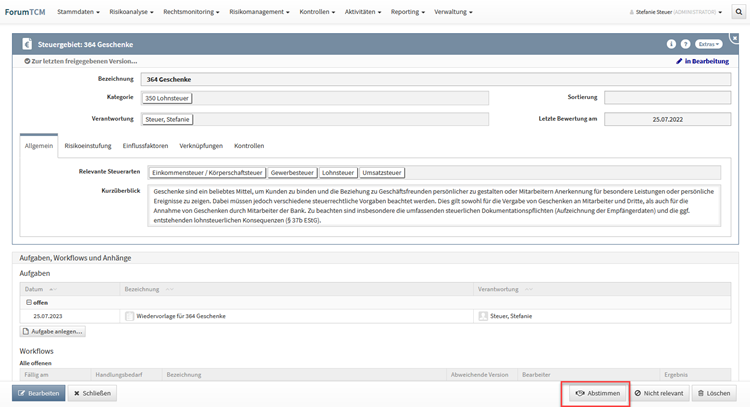Click the Sortierung input field
Viewport: 750px width, 407px height.
665,98
